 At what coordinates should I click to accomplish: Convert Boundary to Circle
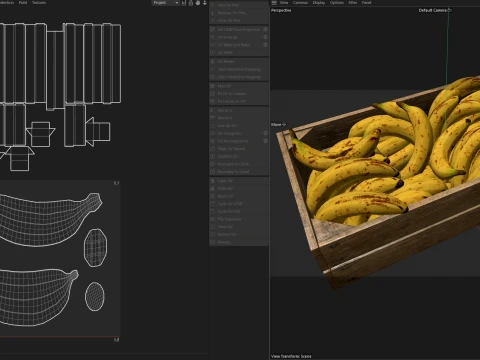[x=239, y=164]
